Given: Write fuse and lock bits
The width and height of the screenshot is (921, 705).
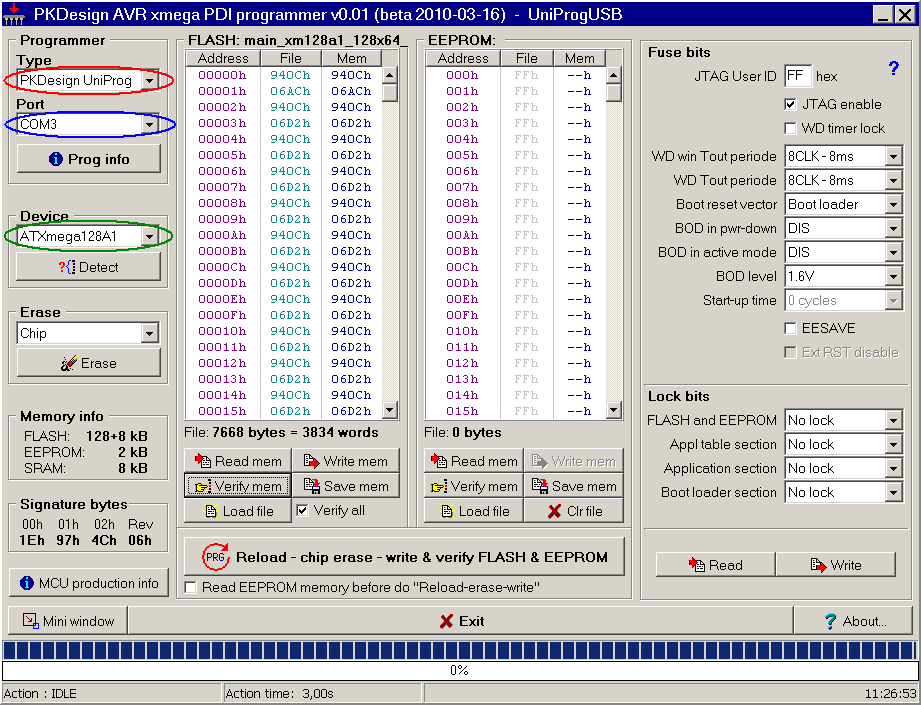Looking at the screenshot, I should point(836,565).
